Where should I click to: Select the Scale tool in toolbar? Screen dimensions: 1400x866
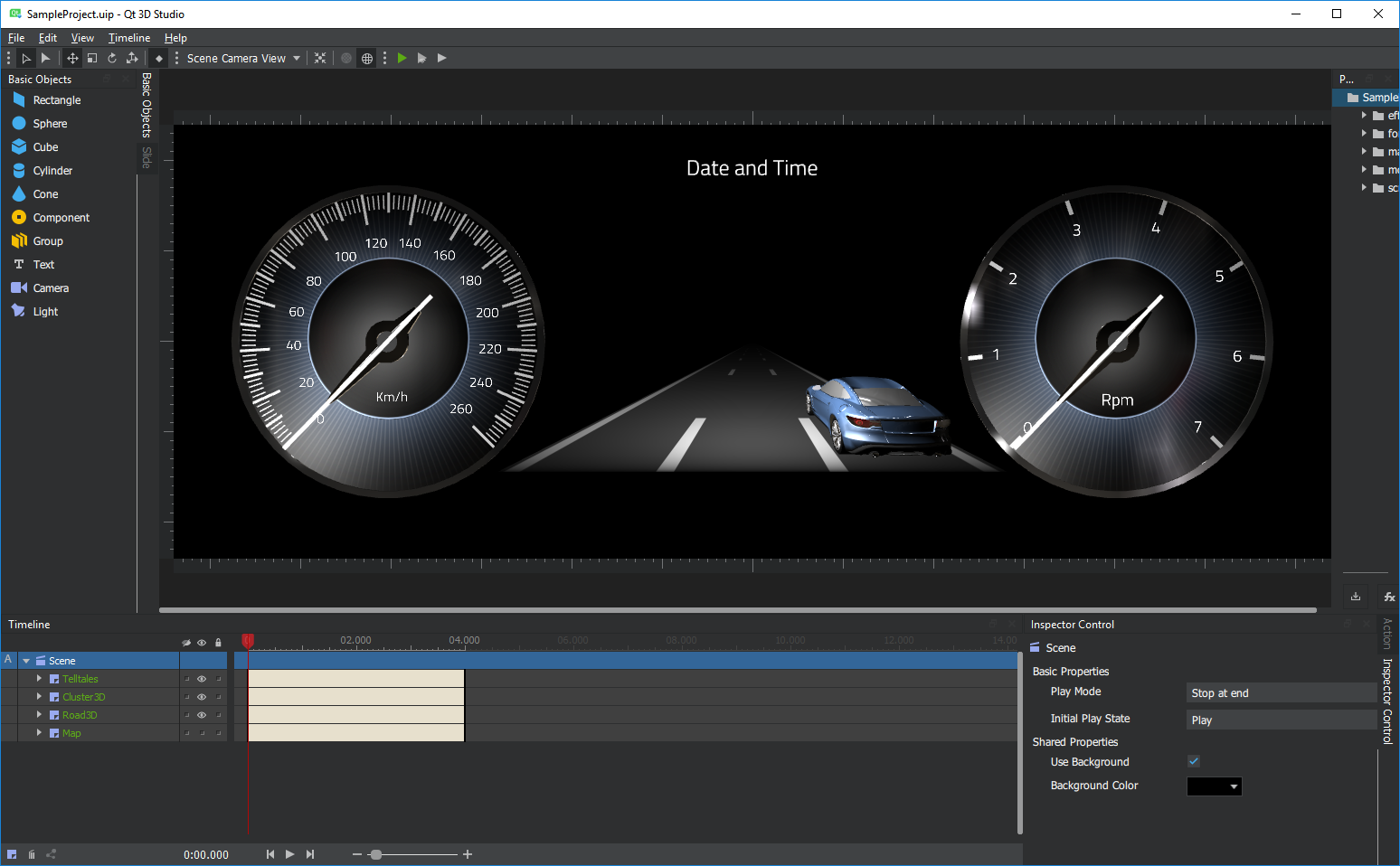92,58
